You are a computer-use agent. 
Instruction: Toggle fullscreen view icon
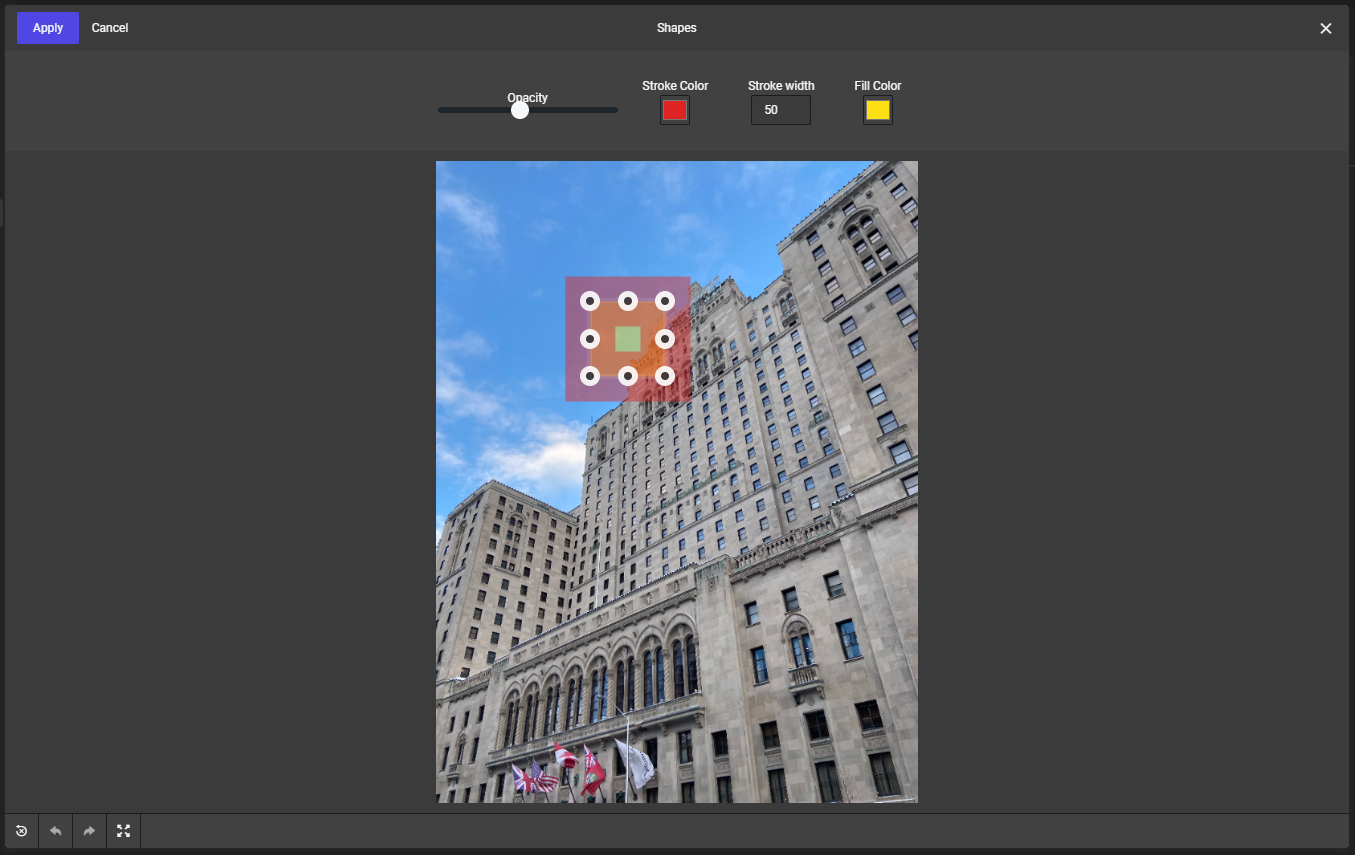124,831
